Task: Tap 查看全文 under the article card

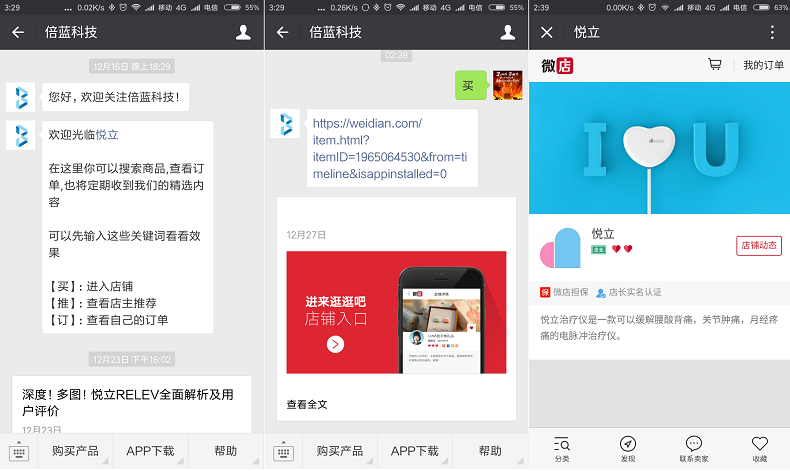Action: click(307, 405)
